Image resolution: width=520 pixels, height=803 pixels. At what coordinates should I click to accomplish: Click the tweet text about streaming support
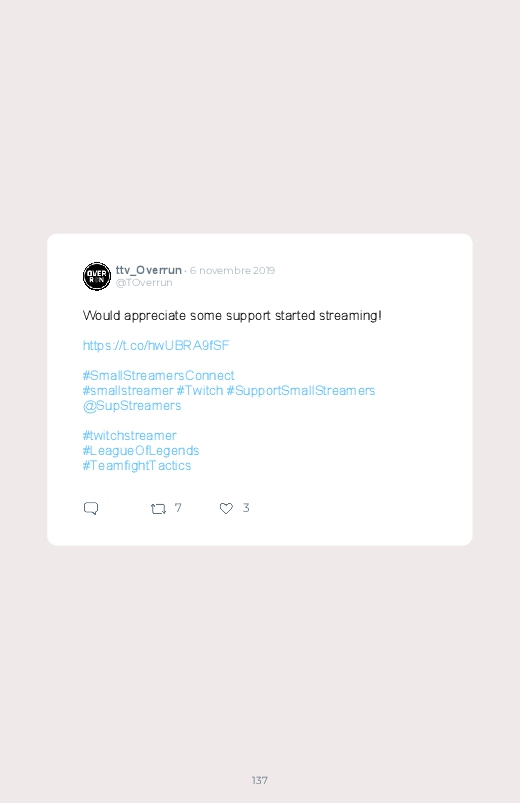click(232, 315)
